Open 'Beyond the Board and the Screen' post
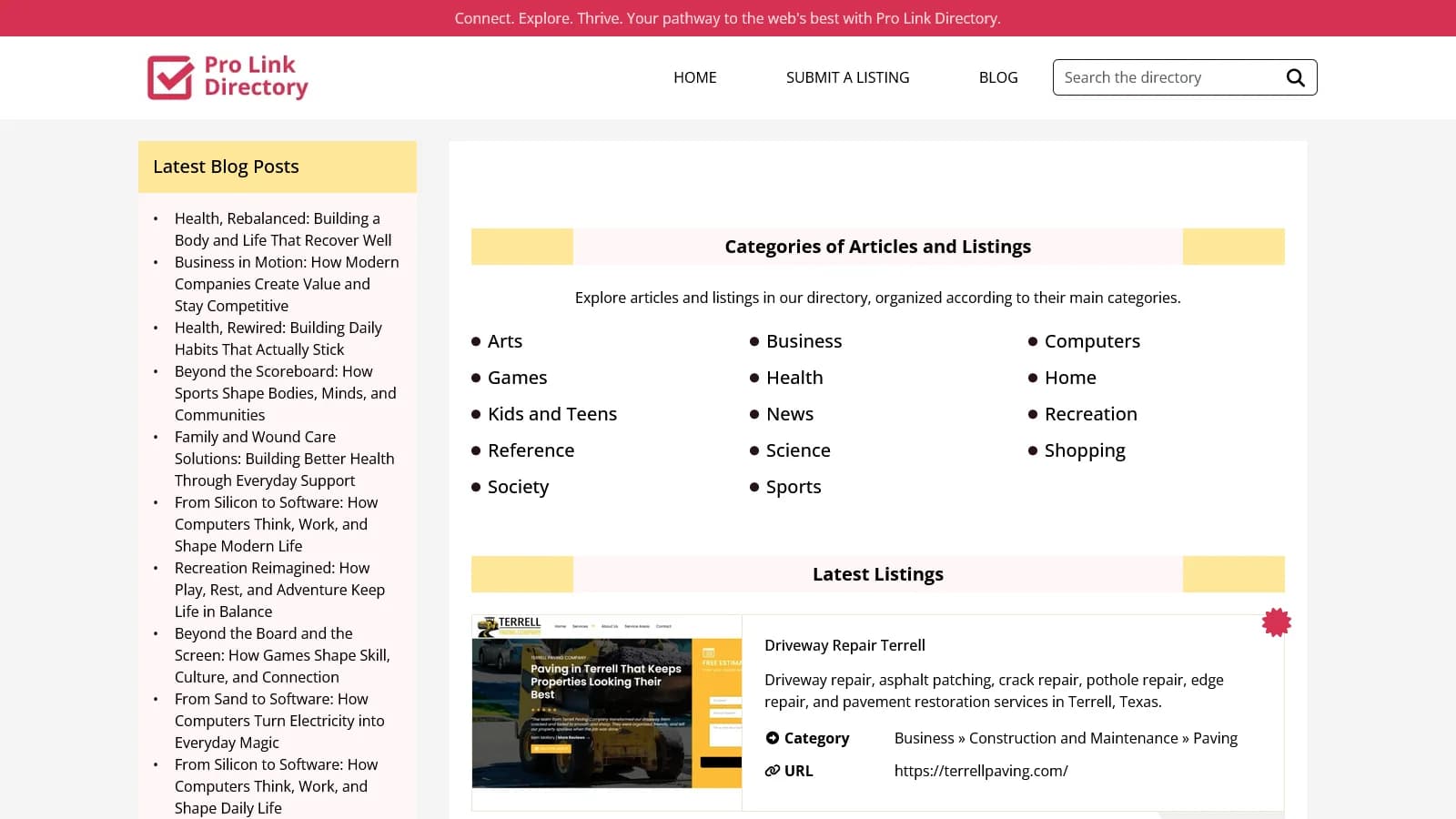This screenshot has width=1456, height=819. click(x=282, y=655)
